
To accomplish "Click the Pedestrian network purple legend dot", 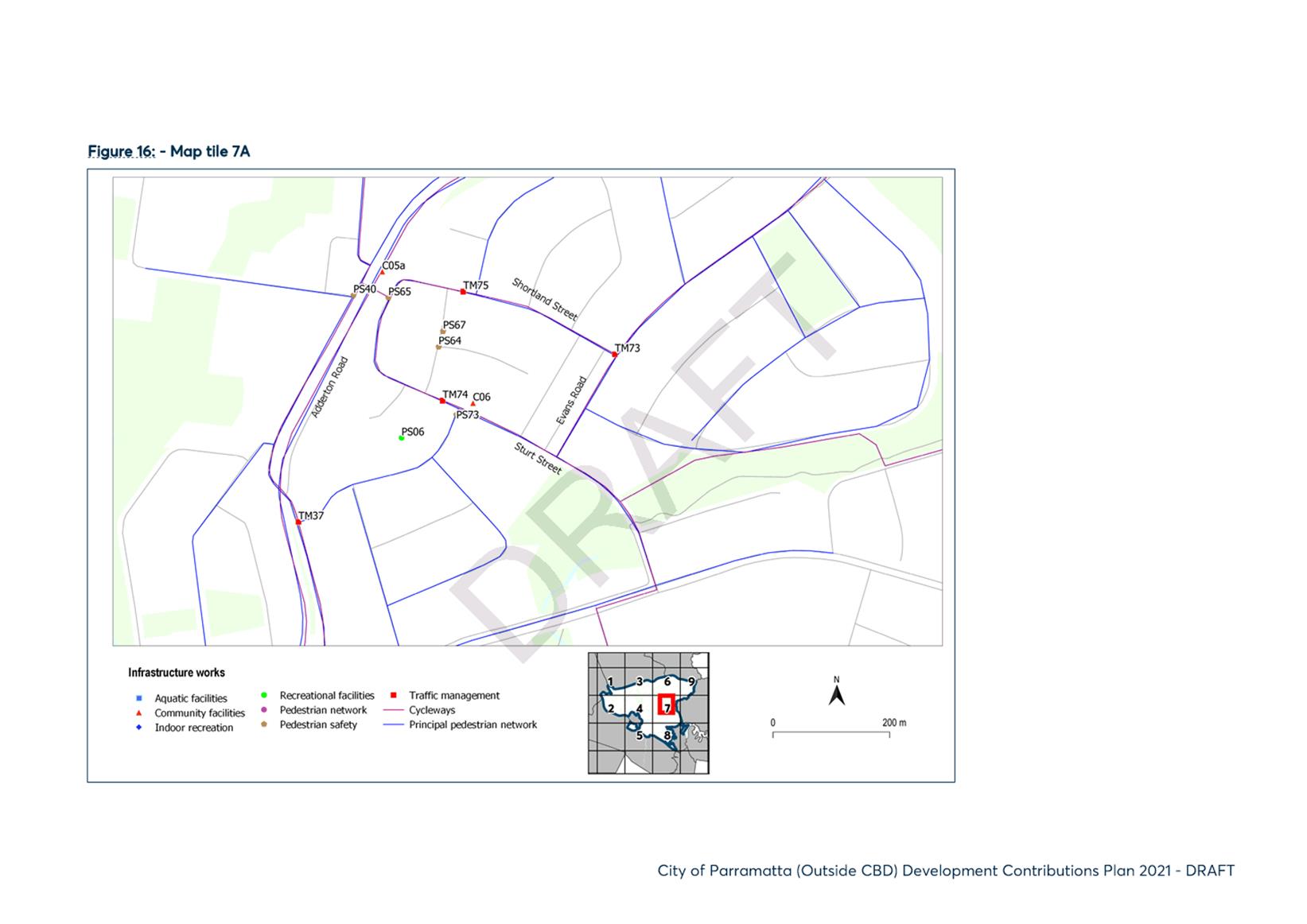I will pos(263,709).
